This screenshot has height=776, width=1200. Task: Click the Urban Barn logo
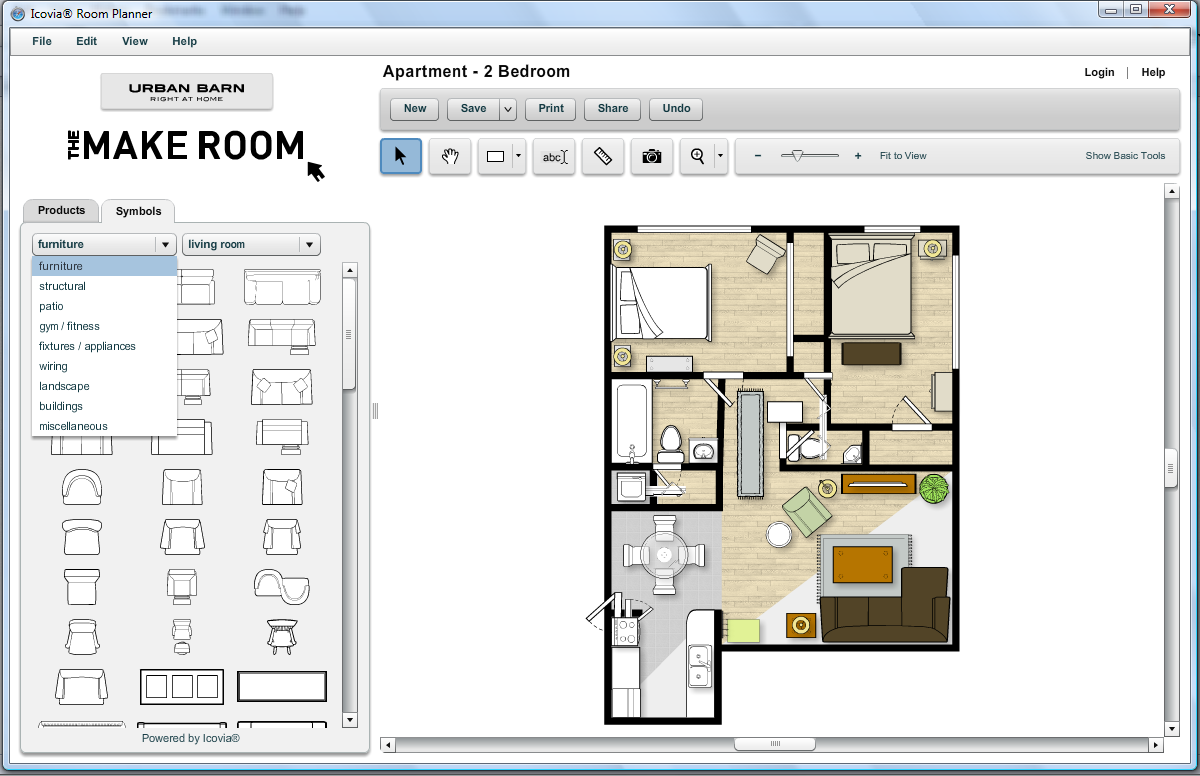tap(187, 91)
